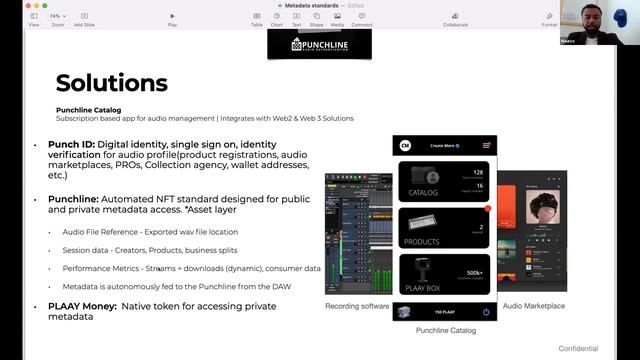Click the presenter webcam video tile
640x360 pixels.
coord(600,22)
